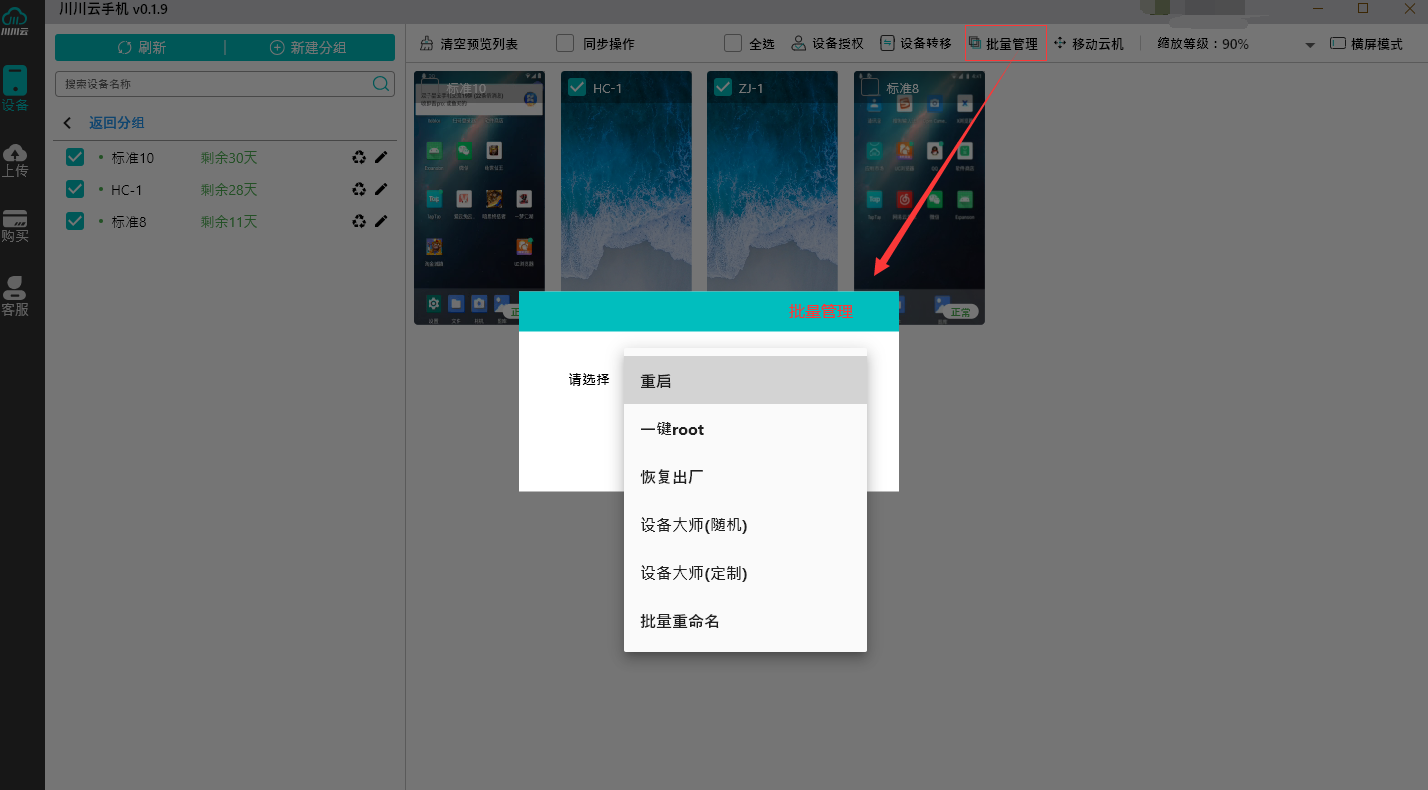Image resolution: width=1428 pixels, height=790 pixels.
Task: Click the 设备授权 device authorization icon
Action: (798, 43)
